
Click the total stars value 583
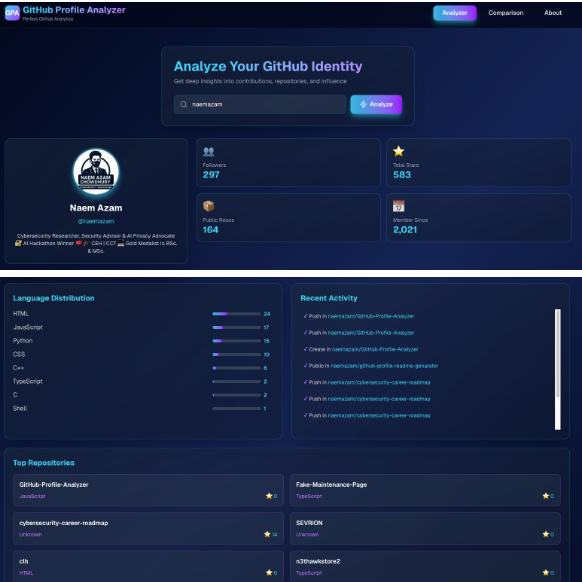pyautogui.click(x=402, y=175)
